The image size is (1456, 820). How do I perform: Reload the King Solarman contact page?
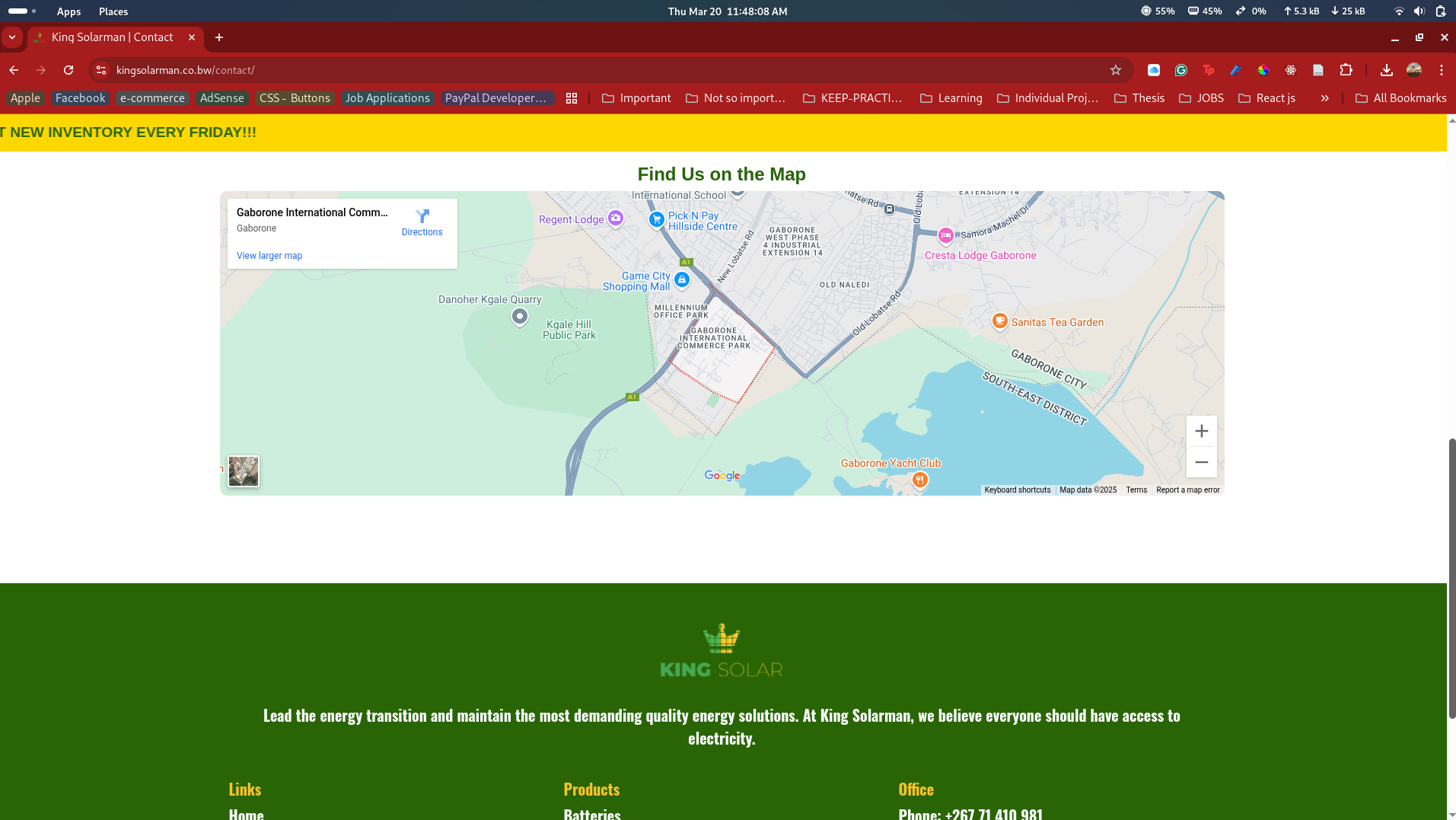(x=68, y=70)
